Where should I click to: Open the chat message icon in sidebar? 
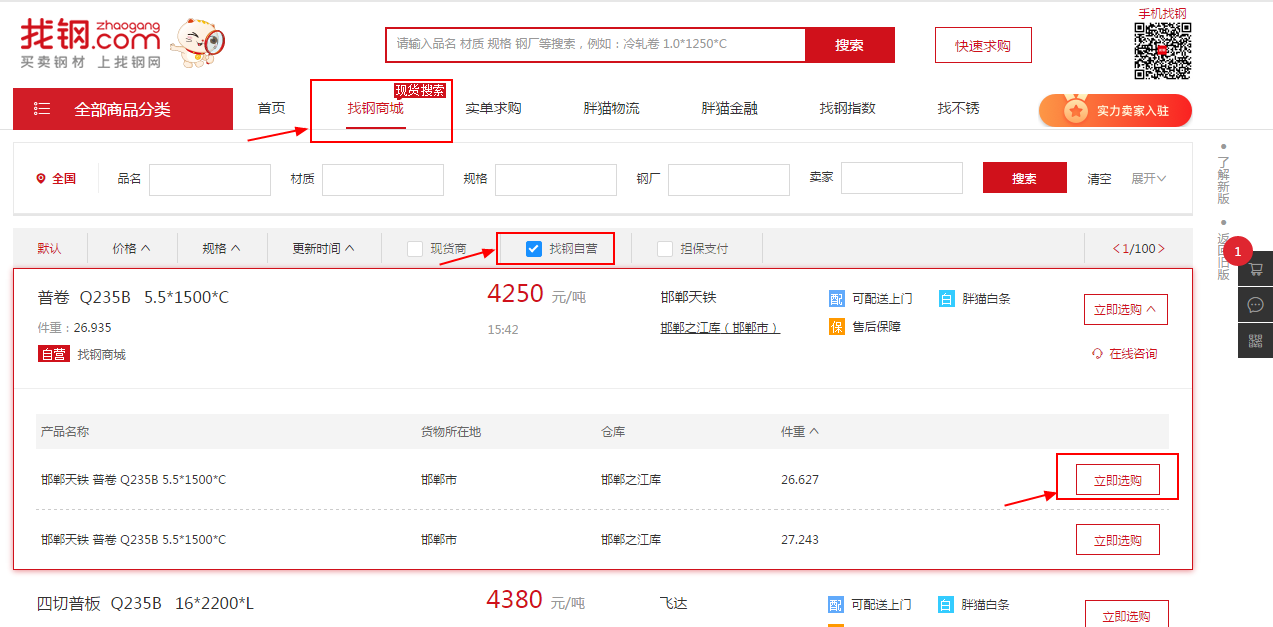(1255, 305)
